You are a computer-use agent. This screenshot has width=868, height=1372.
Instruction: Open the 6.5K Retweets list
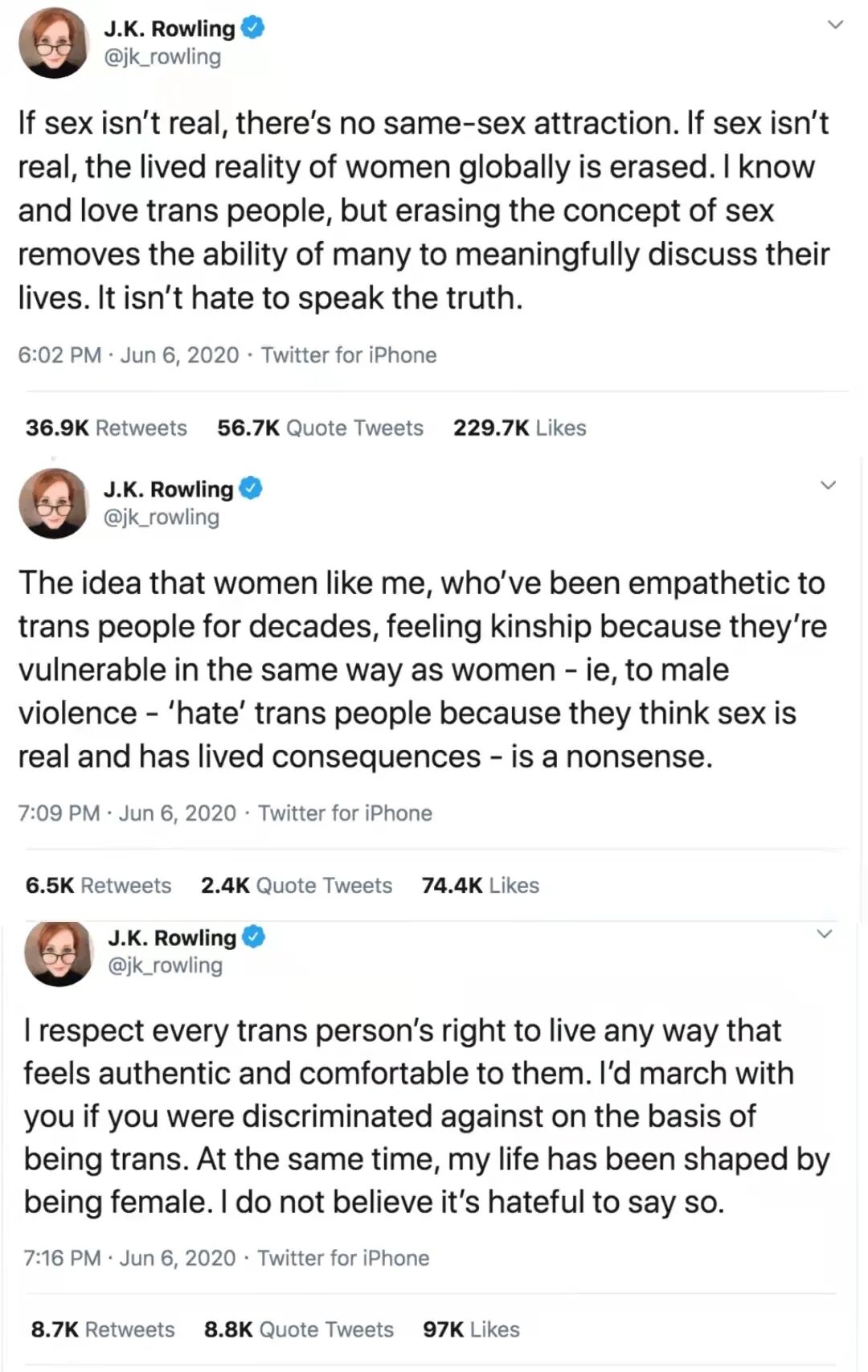tap(98, 885)
